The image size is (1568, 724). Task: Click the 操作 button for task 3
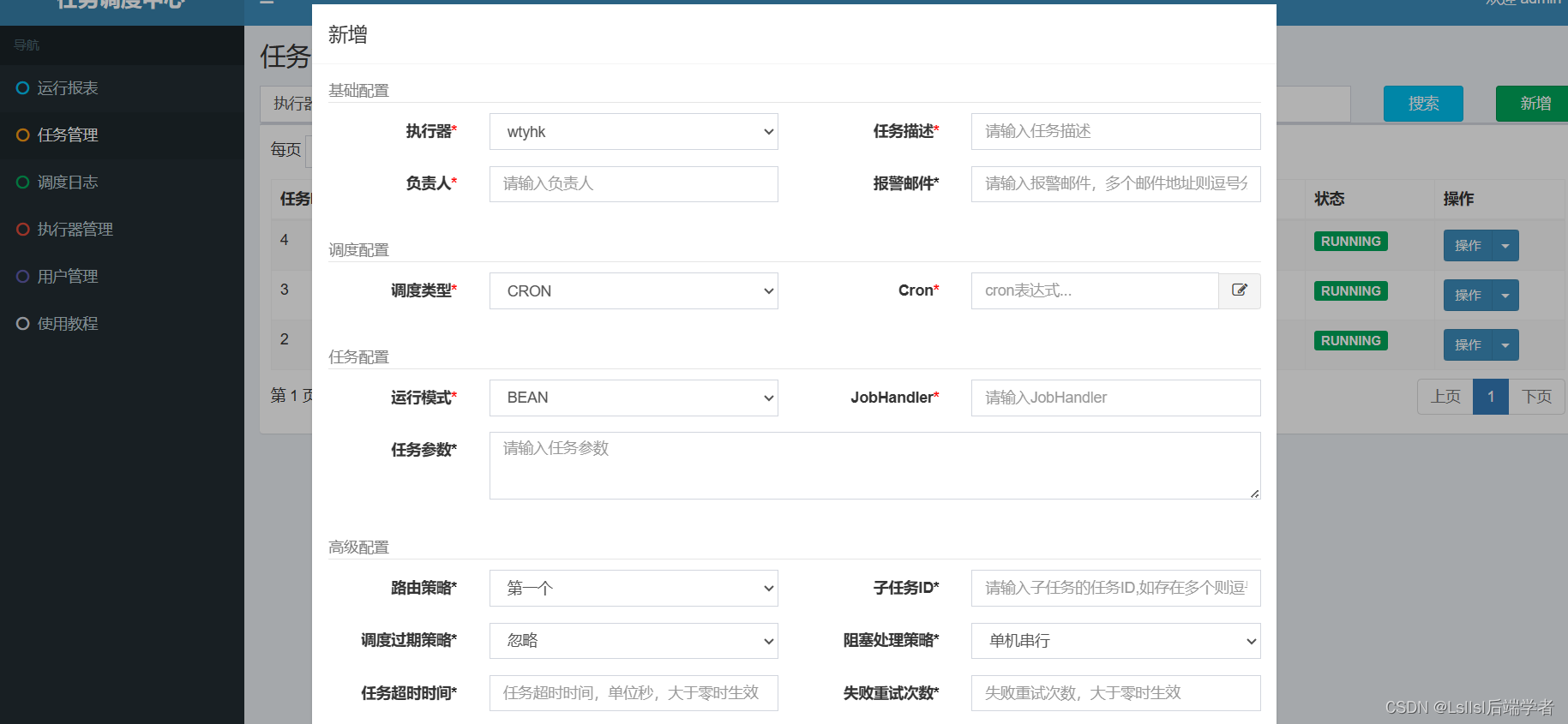click(x=1468, y=296)
